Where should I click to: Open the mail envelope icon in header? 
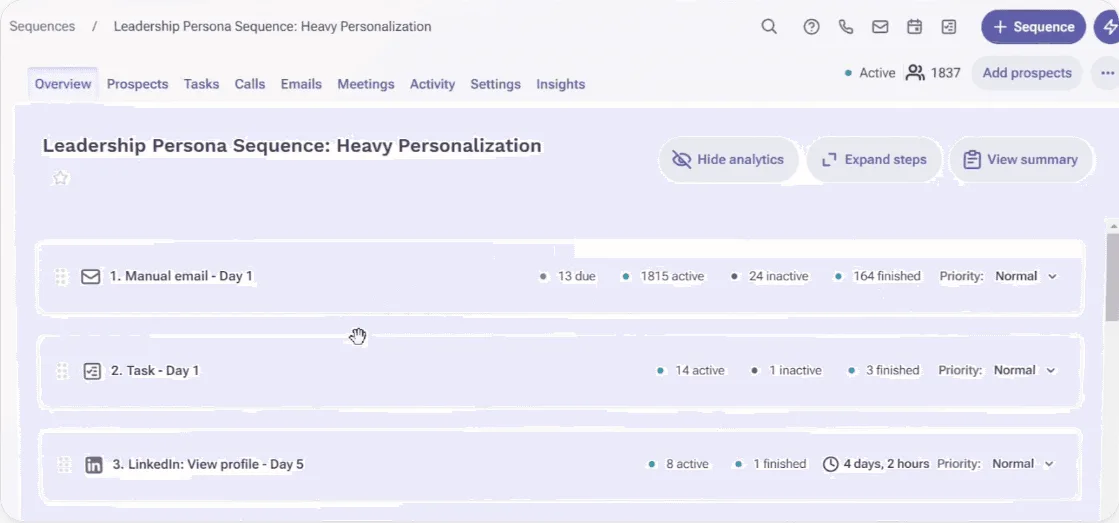[880, 27]
